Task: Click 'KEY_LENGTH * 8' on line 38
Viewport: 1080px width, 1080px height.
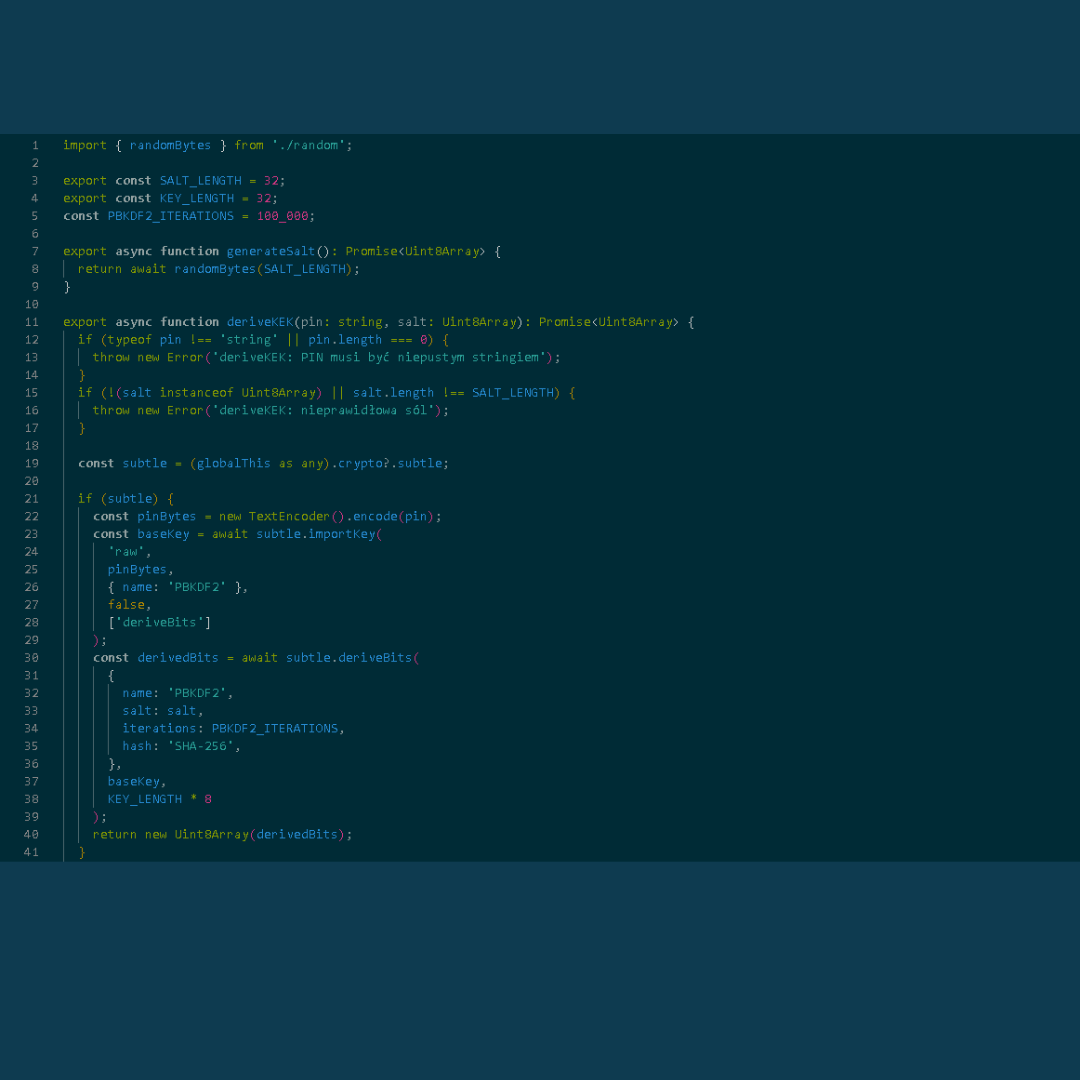Action: point(160,800)
